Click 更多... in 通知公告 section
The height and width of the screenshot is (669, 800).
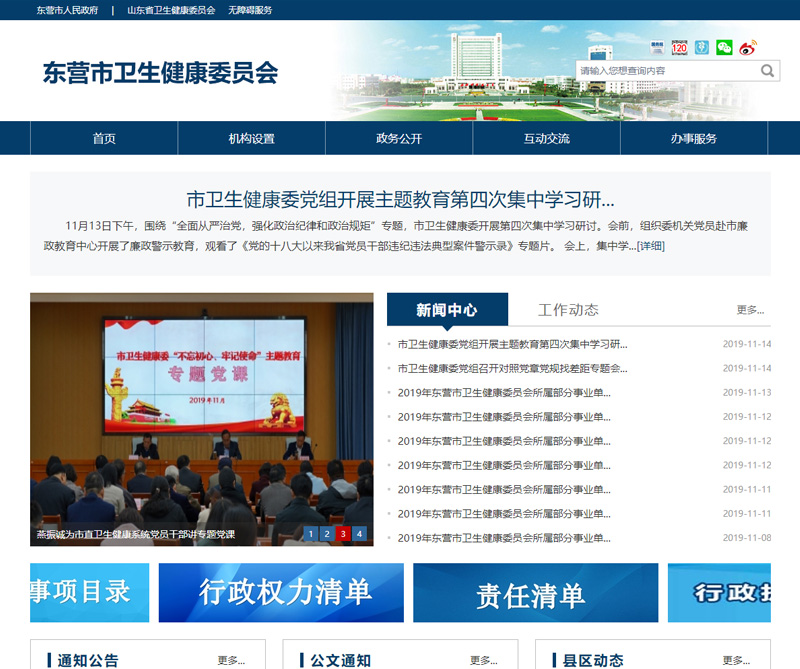[231, 660]
